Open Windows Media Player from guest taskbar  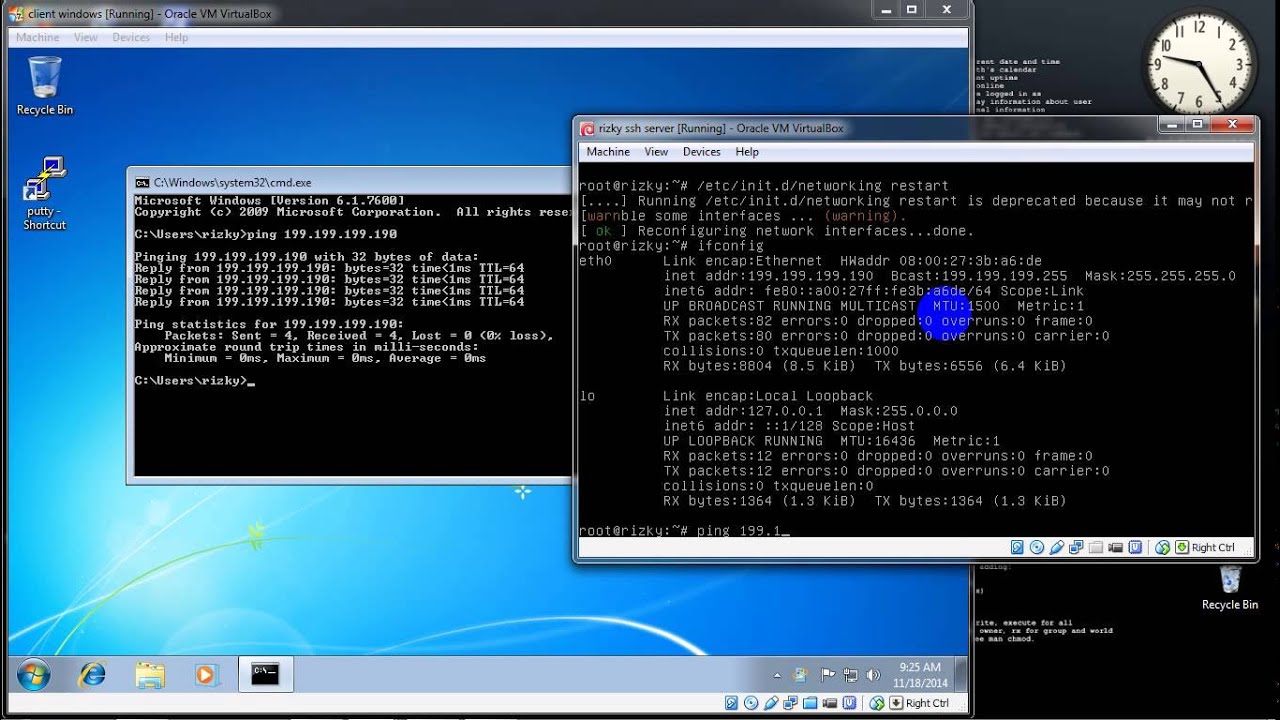tap(206, 674)
